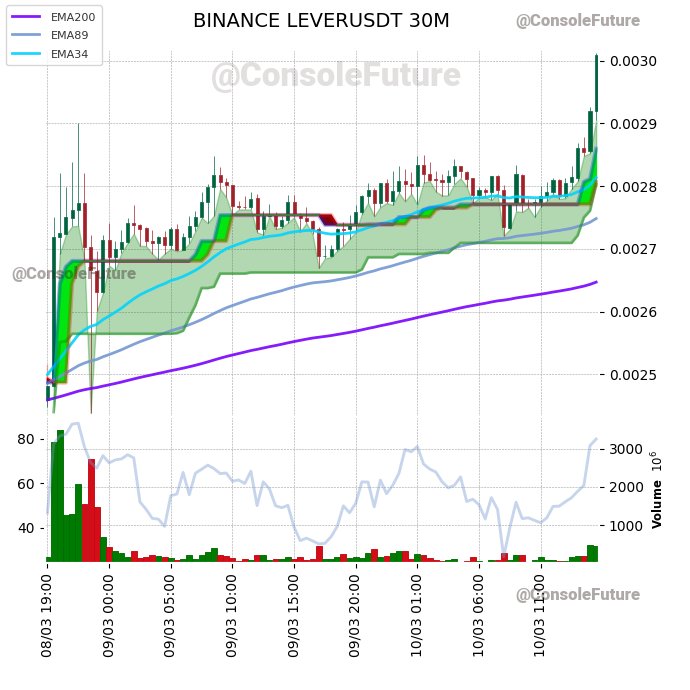Click the 08/03 19:00 time axis label
Screen dimensions: 690x690
47,616
